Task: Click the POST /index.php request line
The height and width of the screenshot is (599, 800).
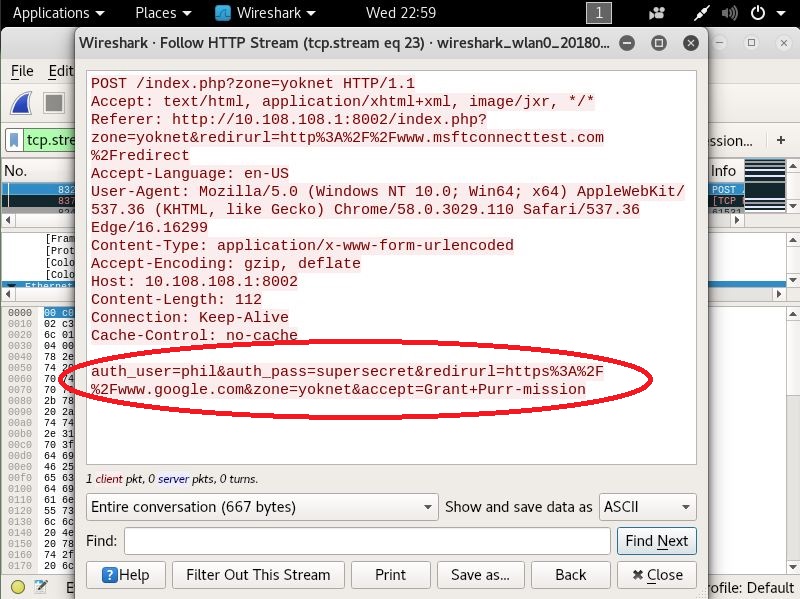Action: tap(253, 83)
